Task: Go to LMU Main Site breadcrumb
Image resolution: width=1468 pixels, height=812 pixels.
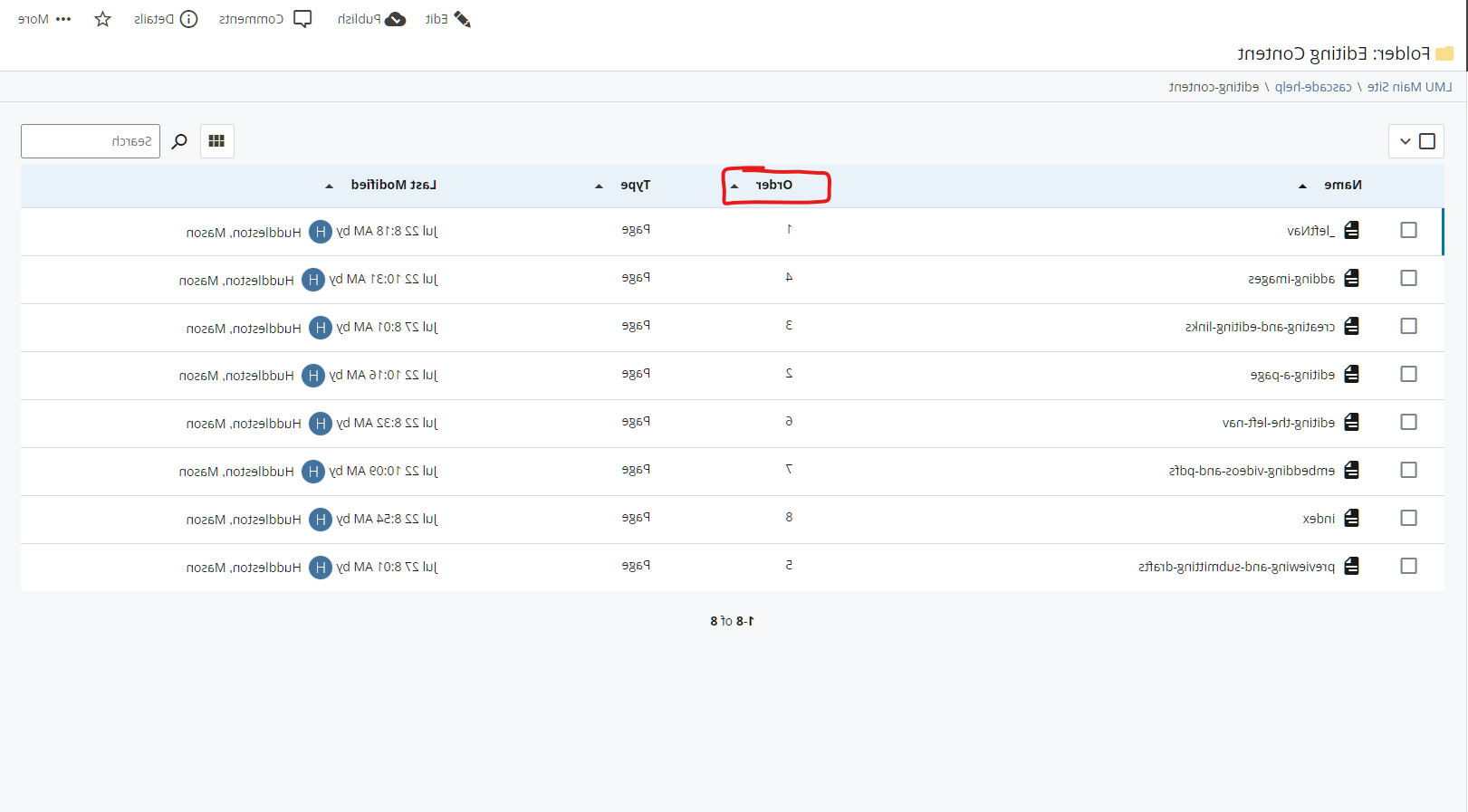Action: (1410, 87)
